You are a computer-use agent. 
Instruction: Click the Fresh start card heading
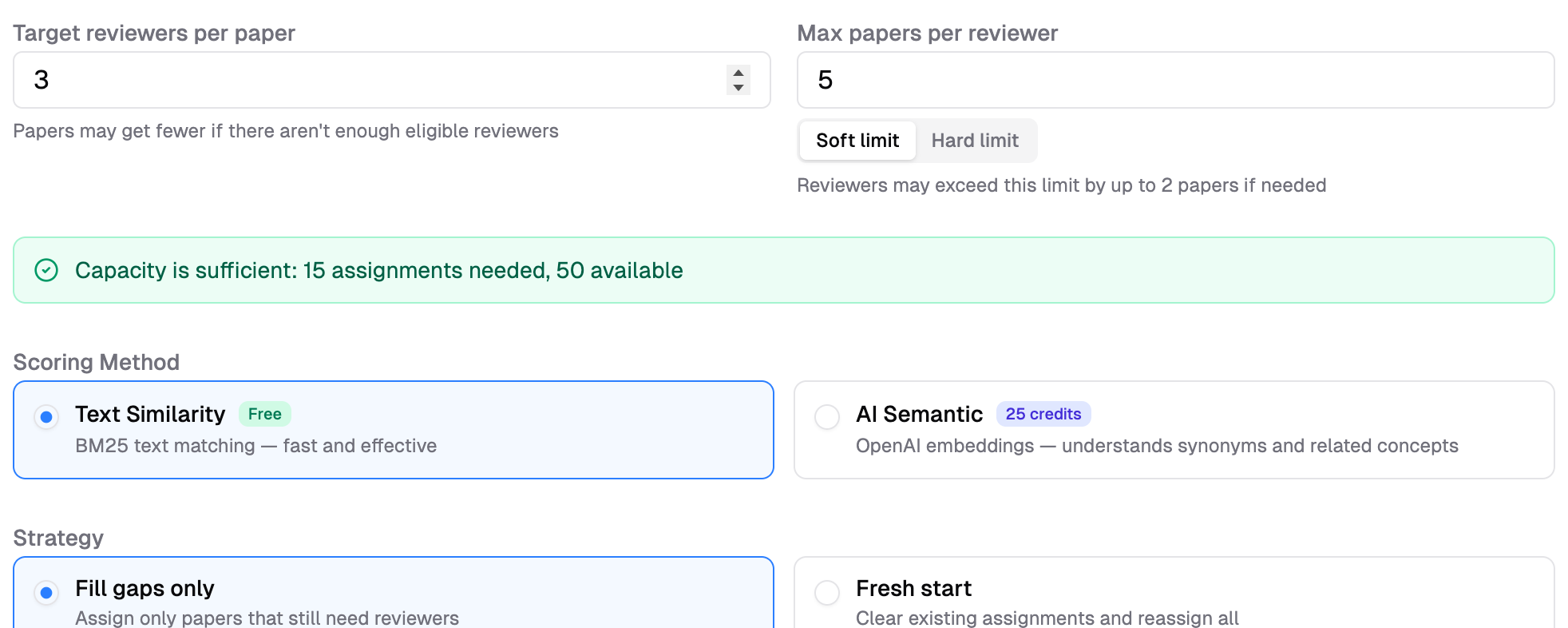click(x=913, y=589)
